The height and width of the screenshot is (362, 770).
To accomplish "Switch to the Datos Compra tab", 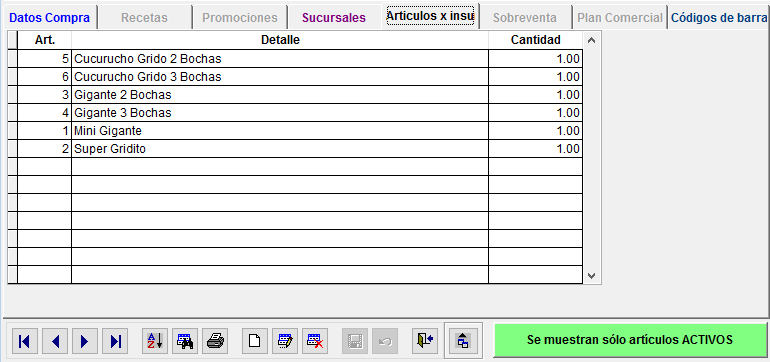I will 50,18.
